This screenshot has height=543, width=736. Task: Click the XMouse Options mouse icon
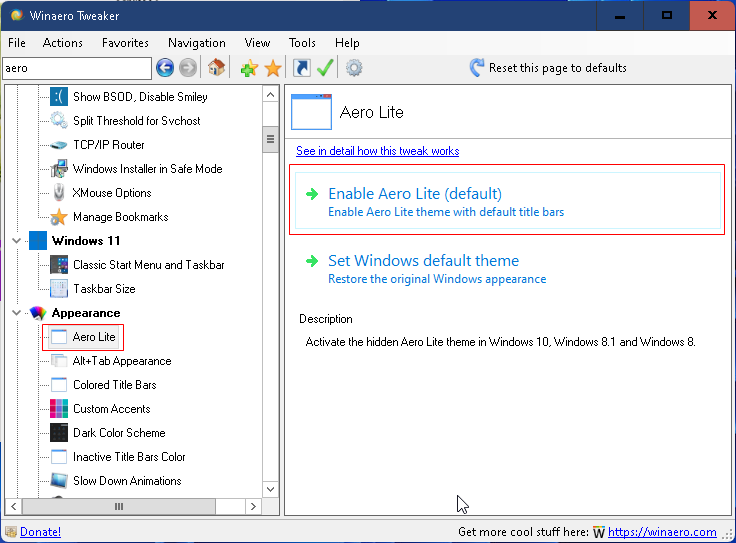coord(59,192)
